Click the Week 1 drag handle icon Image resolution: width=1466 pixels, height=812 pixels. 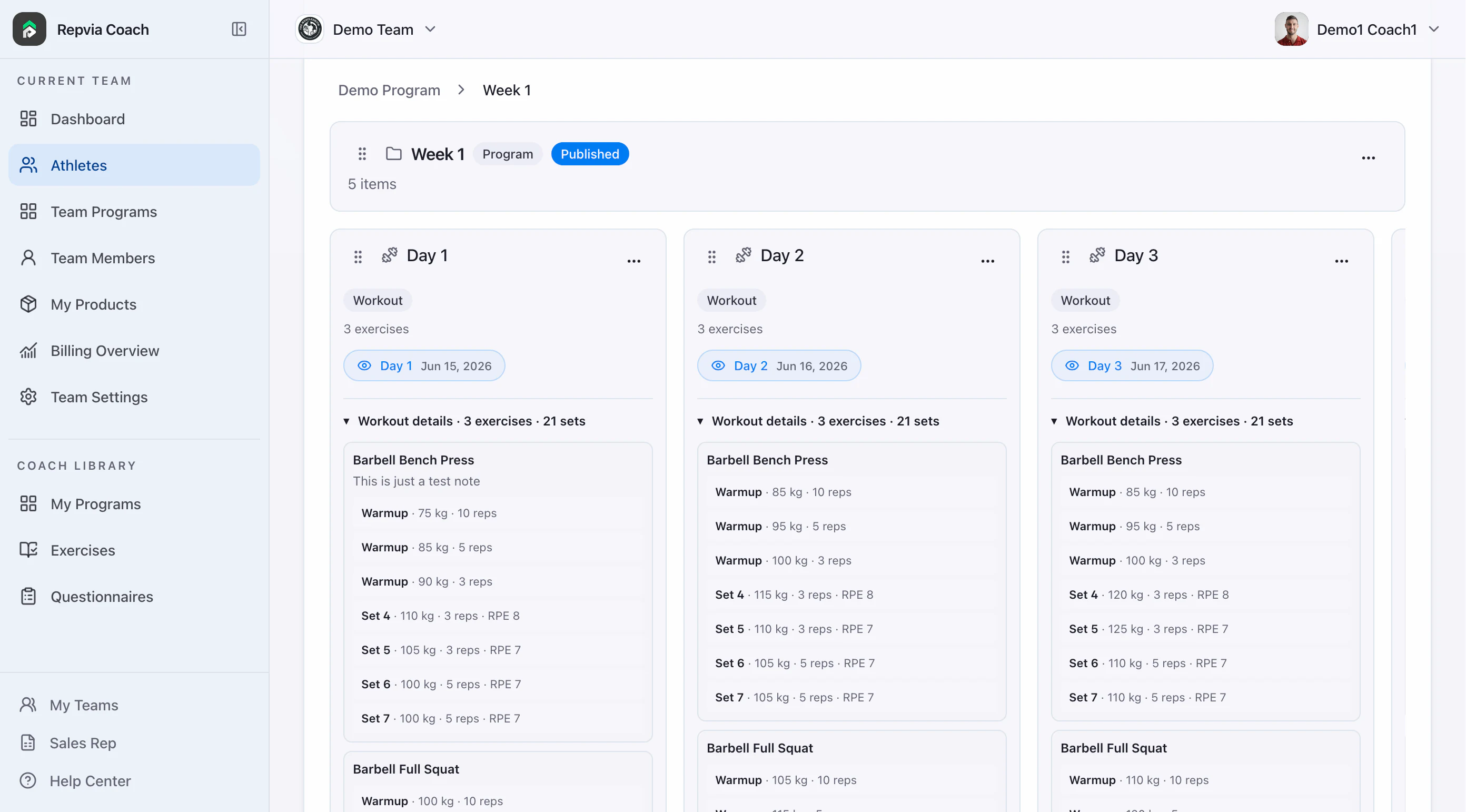coord(362,154)
